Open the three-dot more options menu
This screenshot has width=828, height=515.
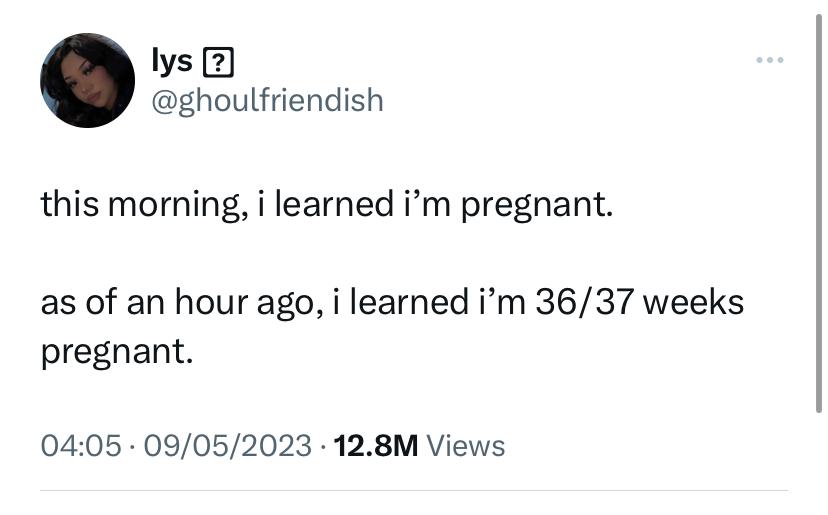[769, 60]
